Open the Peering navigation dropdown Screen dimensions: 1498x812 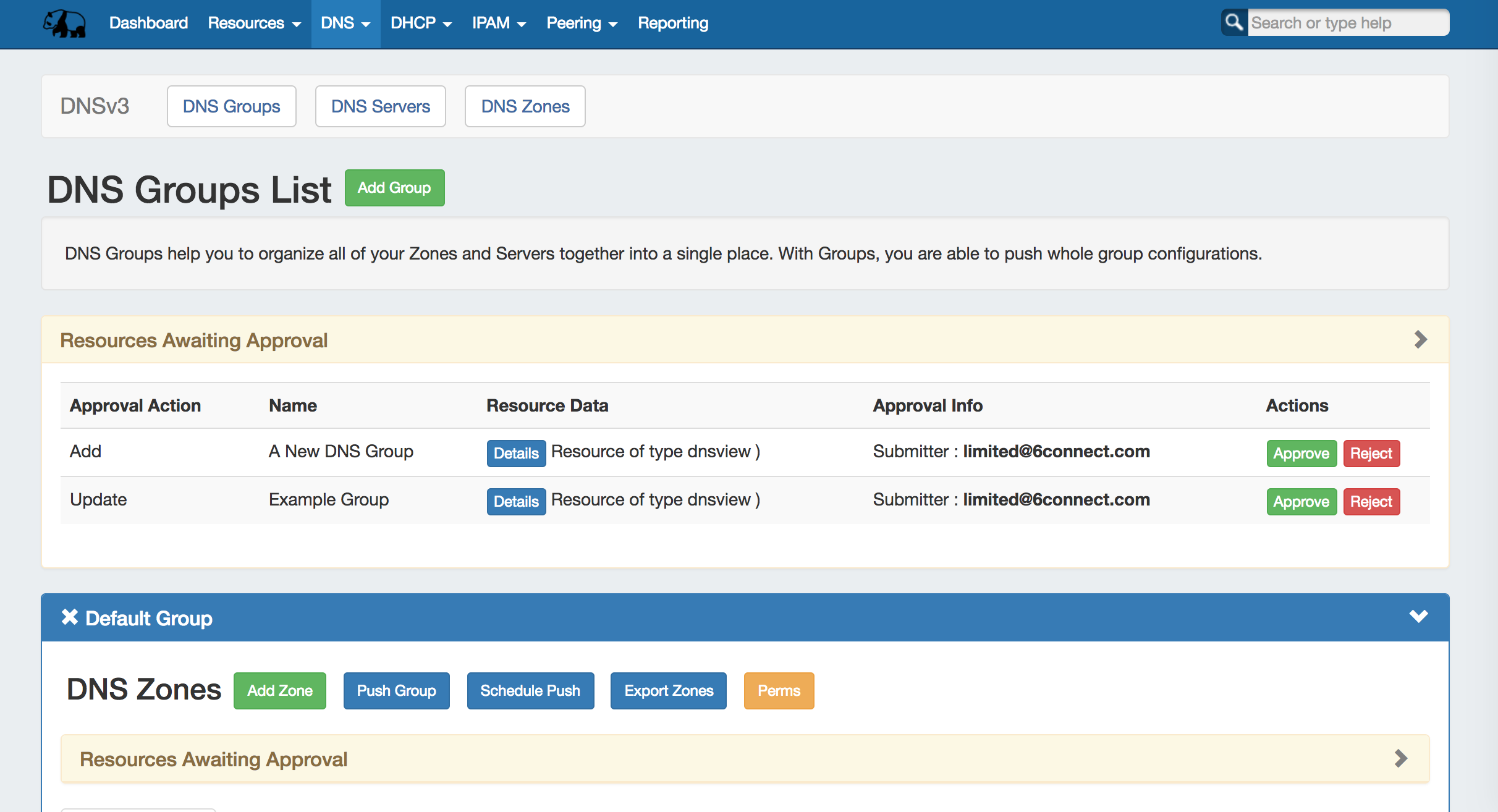582,23
